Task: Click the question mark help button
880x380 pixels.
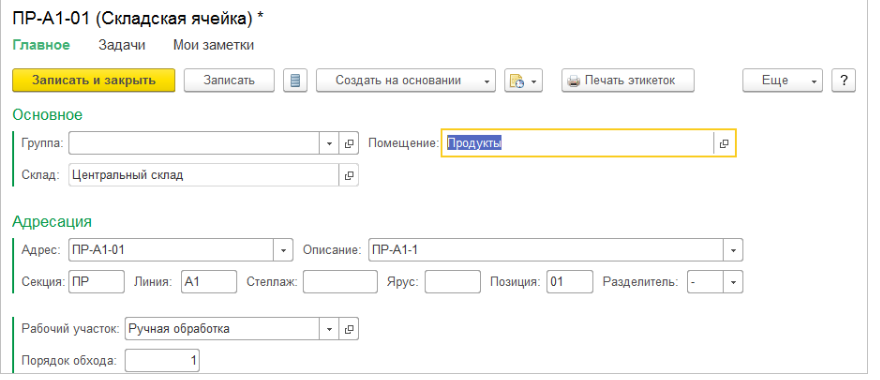Action: pyautogui.click(x=844, y=80)
